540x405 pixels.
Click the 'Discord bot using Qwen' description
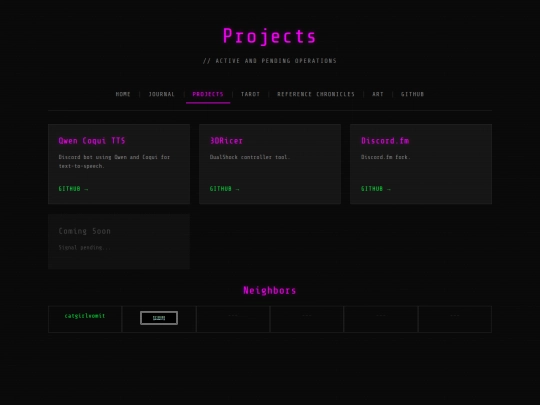click(x=114, y=162)
